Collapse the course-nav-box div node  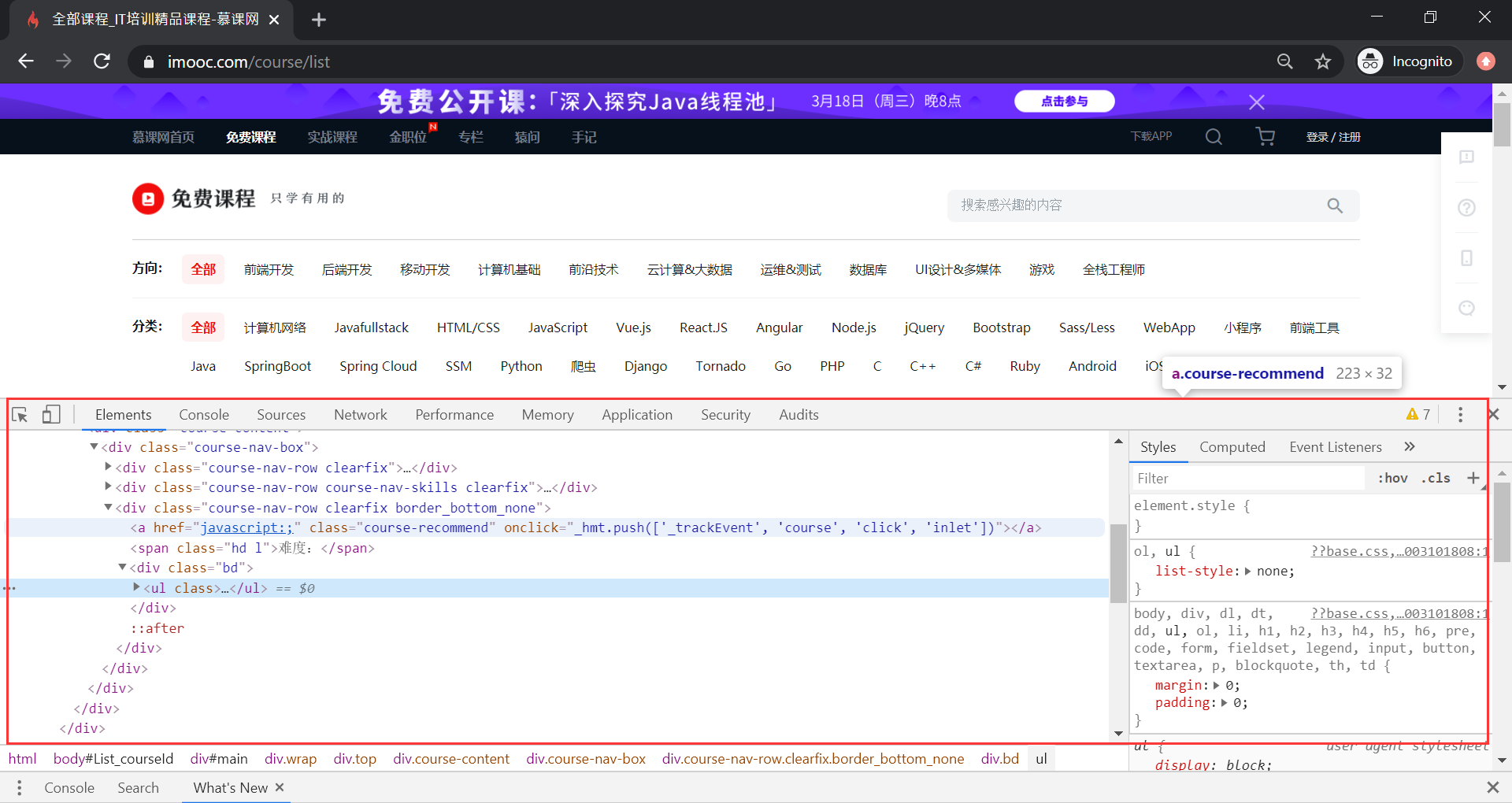tap(94, 446)
